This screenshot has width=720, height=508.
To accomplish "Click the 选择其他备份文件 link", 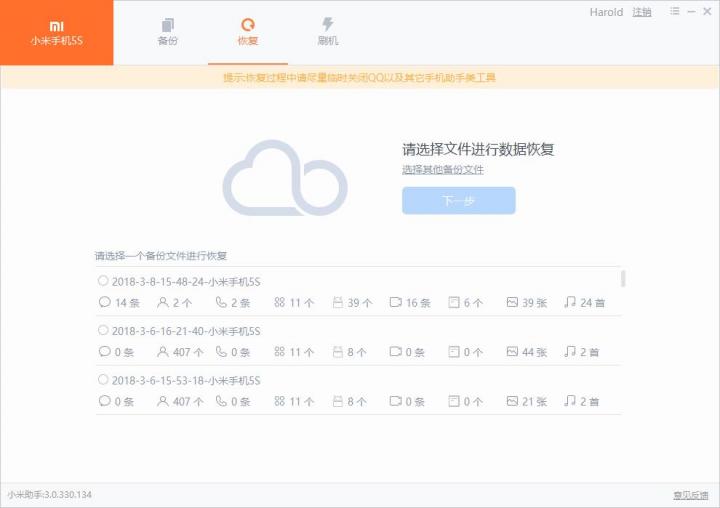I will click(443, 169).
